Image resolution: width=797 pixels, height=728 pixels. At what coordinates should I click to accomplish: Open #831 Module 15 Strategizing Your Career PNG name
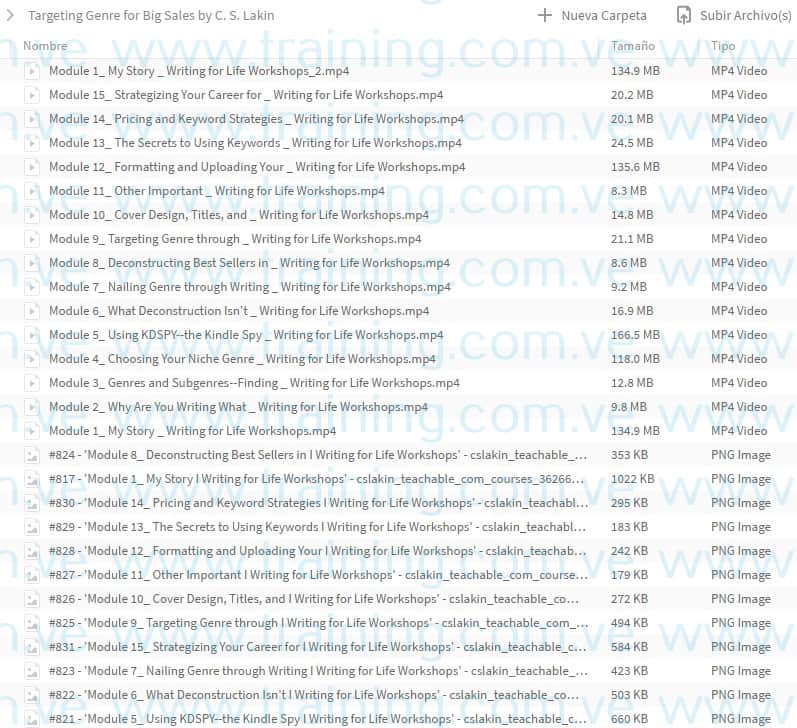(318, 647)
